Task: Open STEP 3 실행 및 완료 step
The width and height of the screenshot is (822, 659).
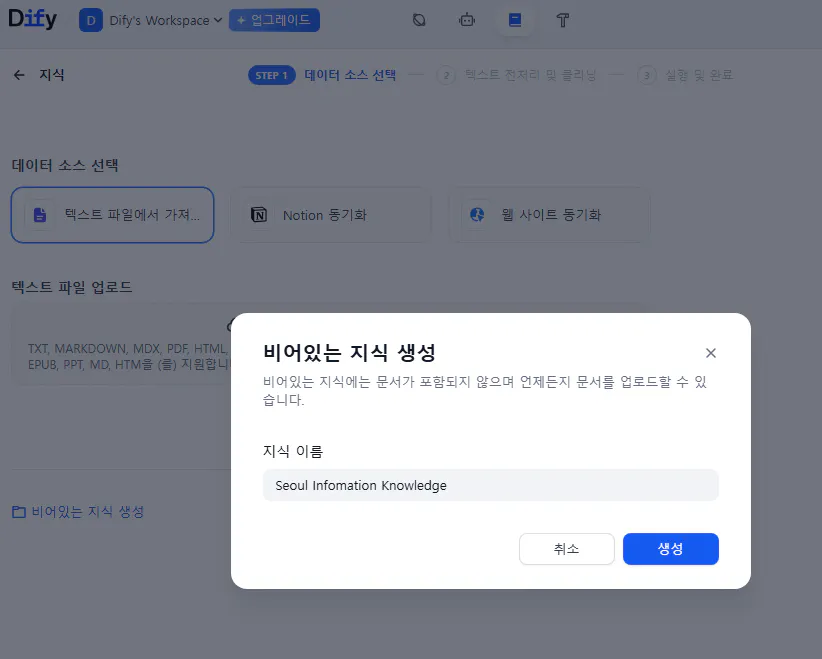Action: tap(692, 74)
